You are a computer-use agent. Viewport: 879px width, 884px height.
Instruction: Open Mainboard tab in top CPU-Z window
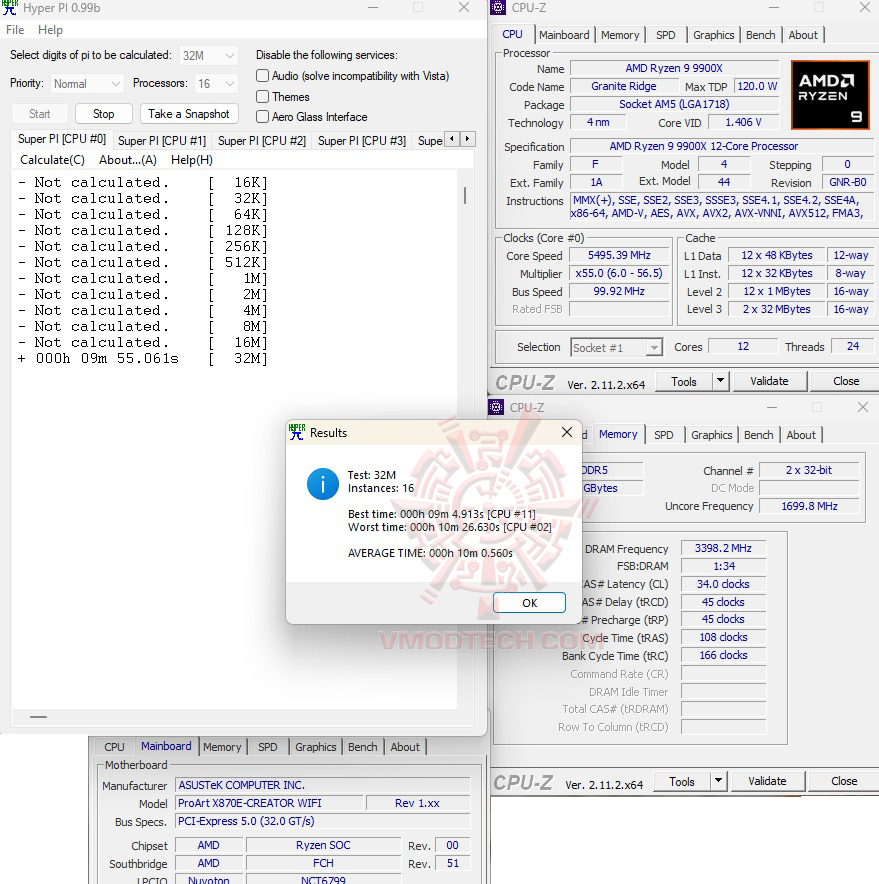[564, 35]
